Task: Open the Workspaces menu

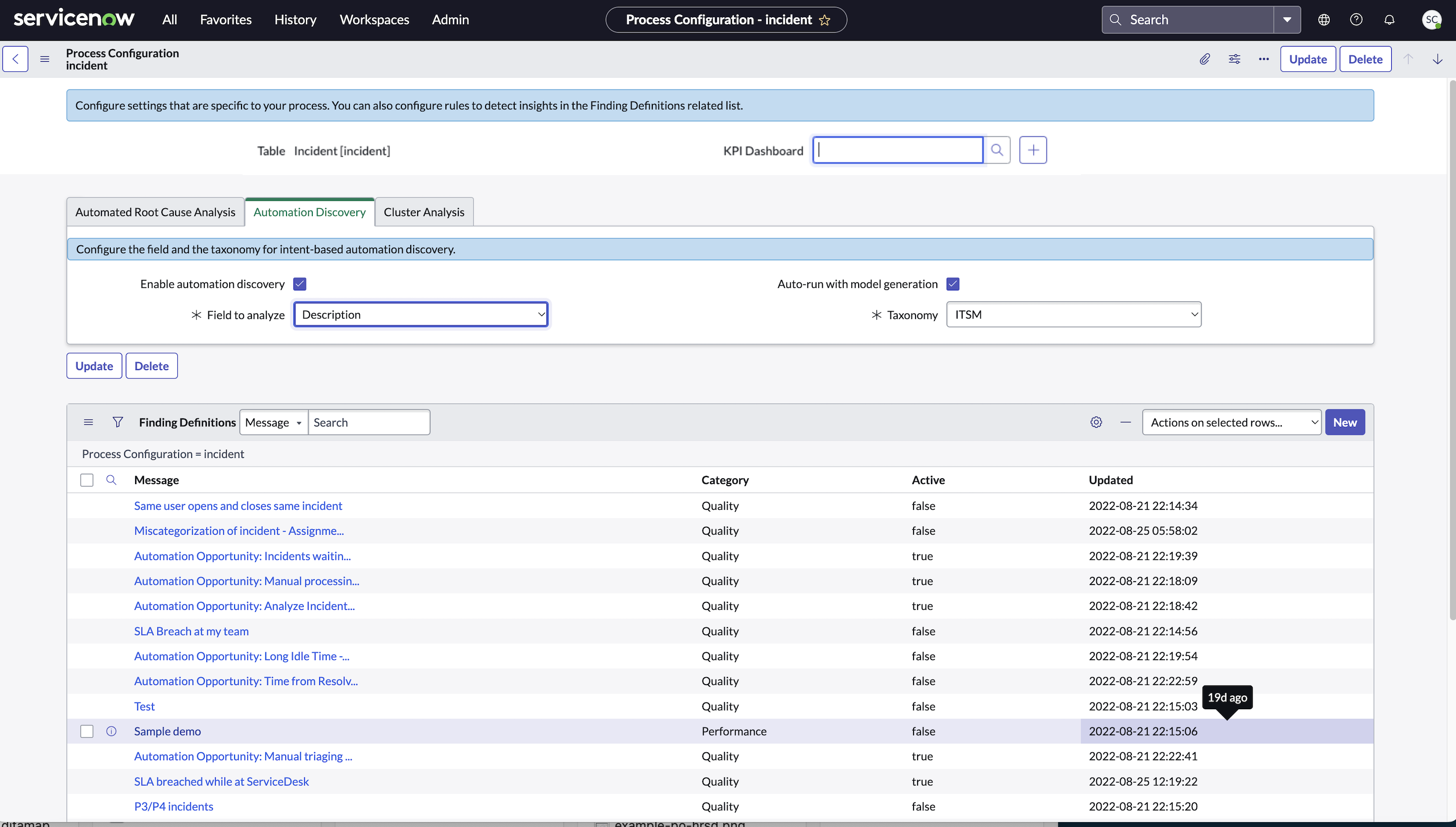Action: click(374, 20)
